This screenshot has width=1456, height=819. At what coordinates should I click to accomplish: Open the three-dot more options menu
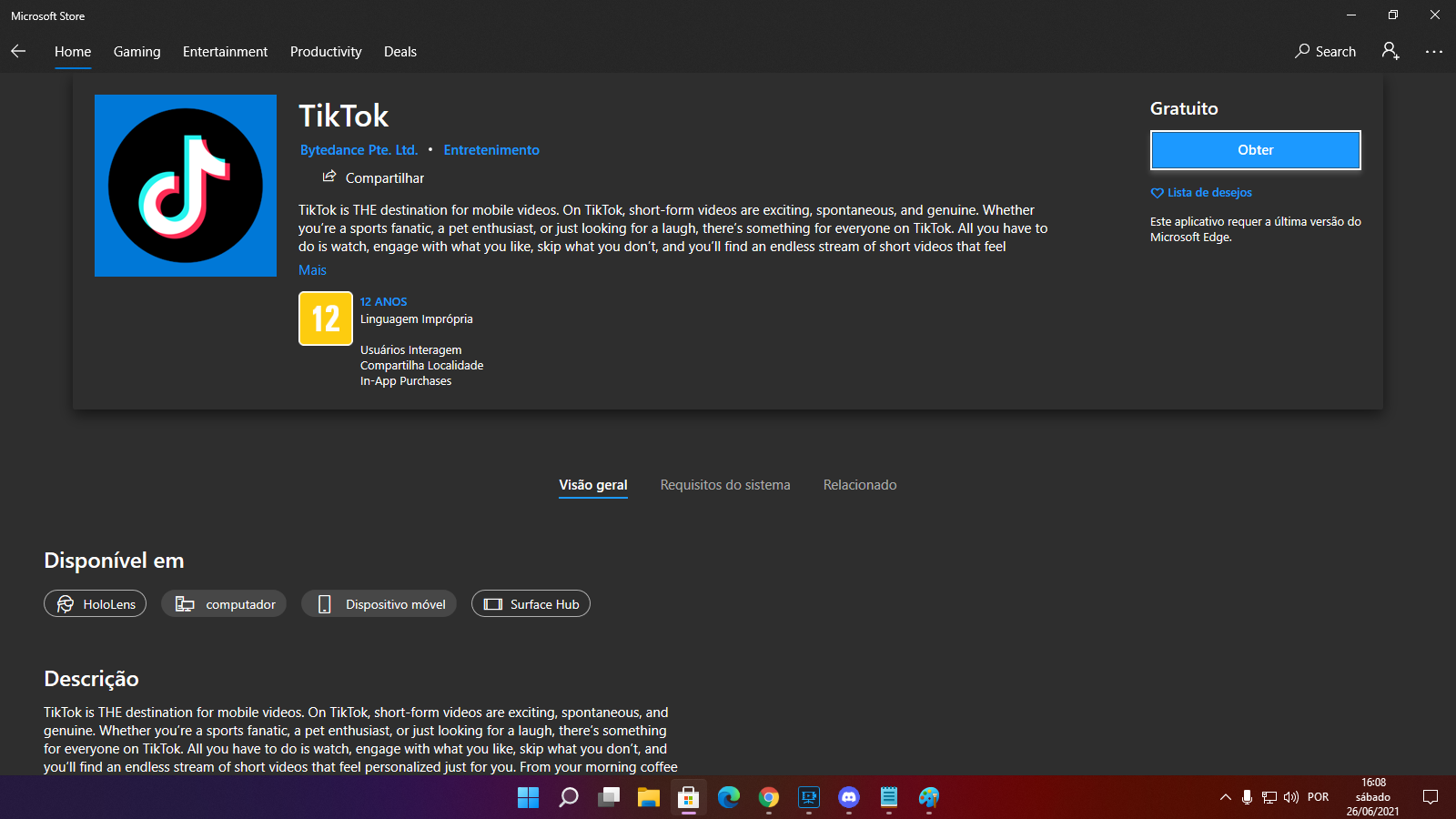click(1434, 52)
